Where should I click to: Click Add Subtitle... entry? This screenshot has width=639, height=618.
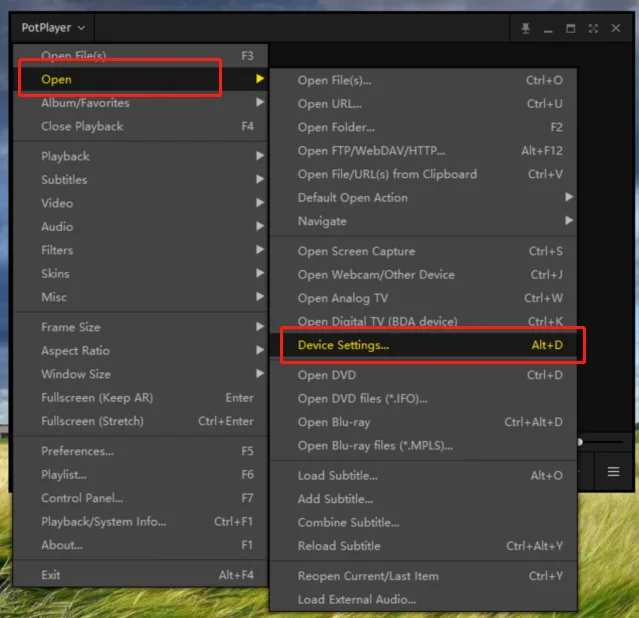point(423,499)
